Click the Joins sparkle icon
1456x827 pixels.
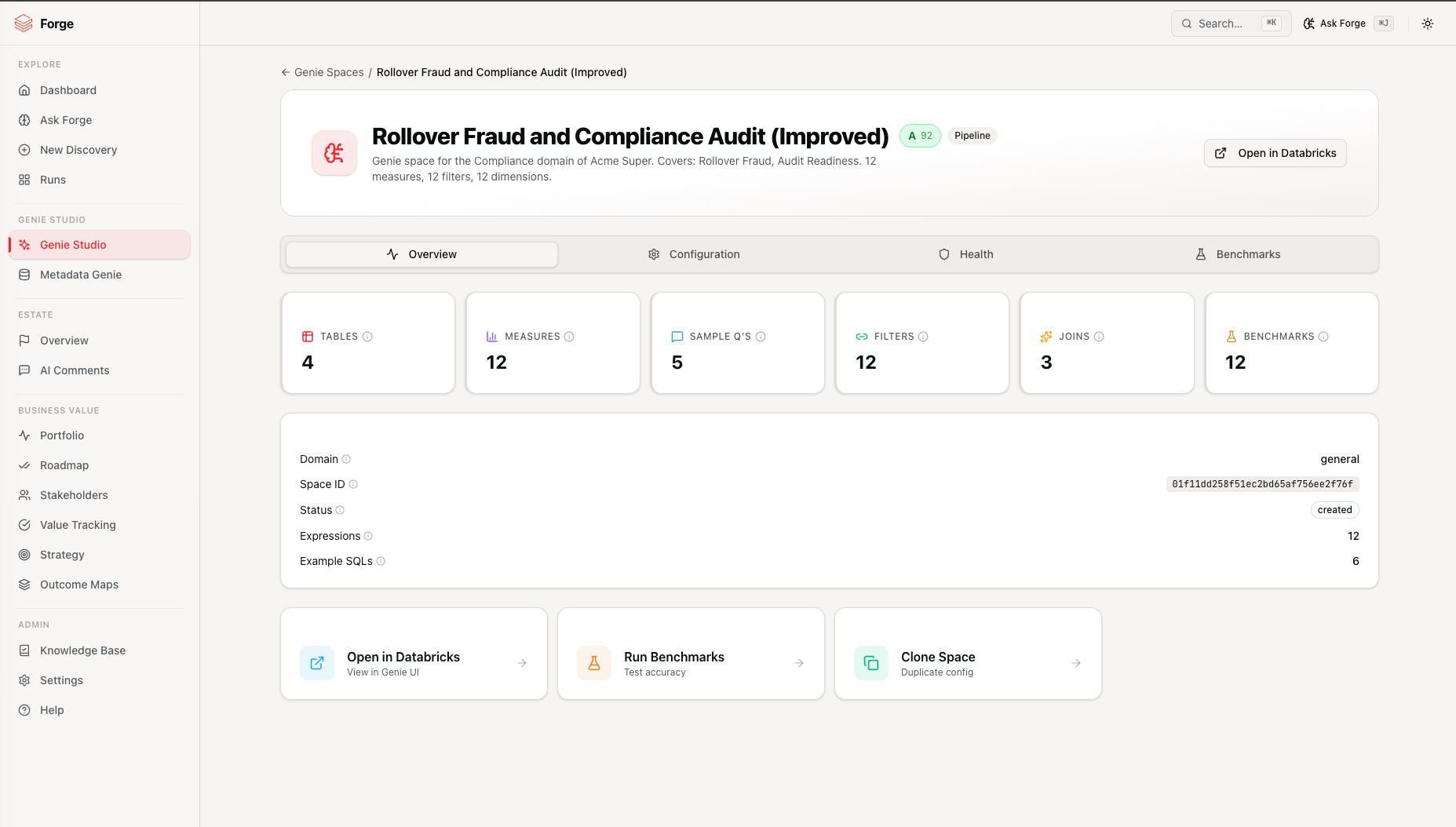1046,337
